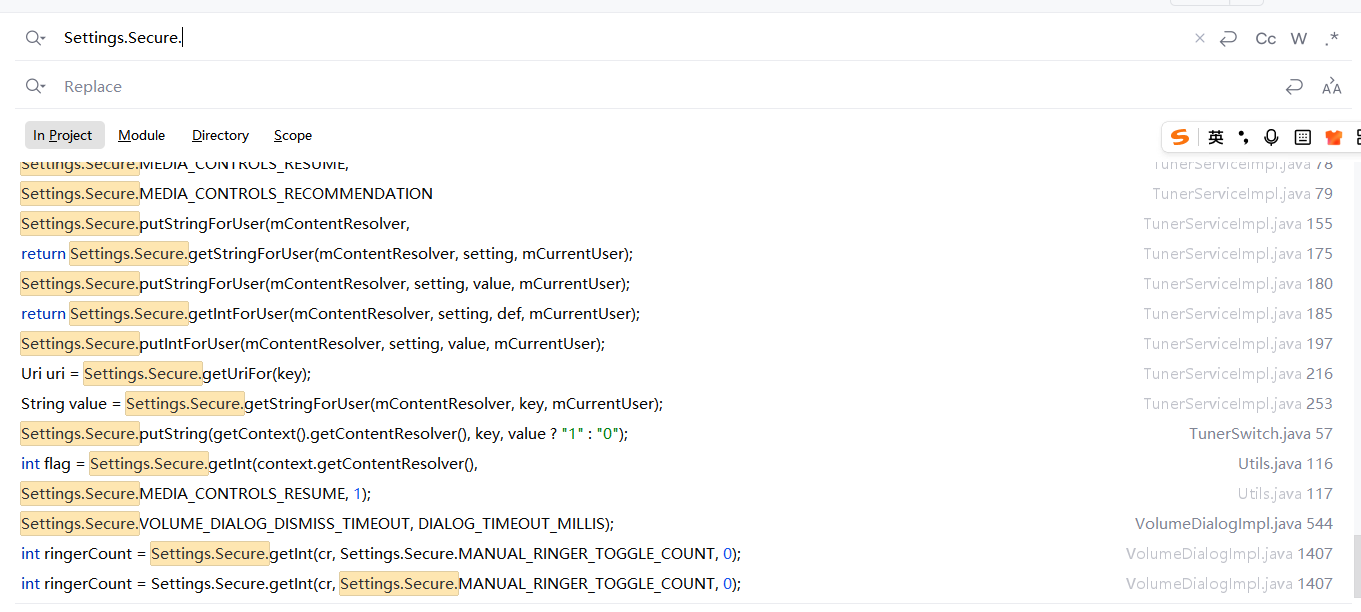Click file label TunerServiceImpl.java 197
1361x612 pixels.
click(x=1238, y=343)
